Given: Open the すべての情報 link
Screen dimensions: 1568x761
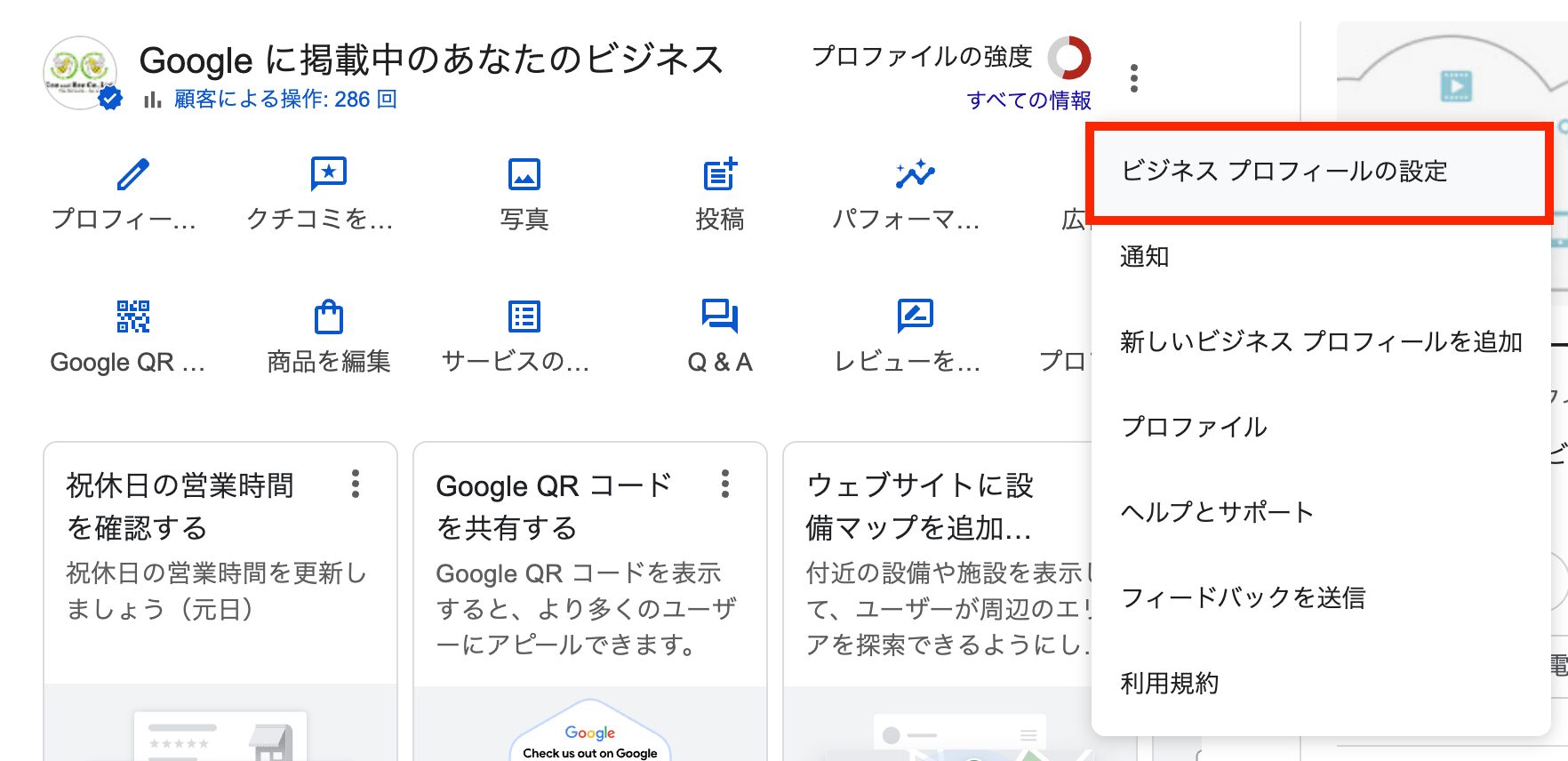Looking at the screenshot, I should (x=1028, y=100).
